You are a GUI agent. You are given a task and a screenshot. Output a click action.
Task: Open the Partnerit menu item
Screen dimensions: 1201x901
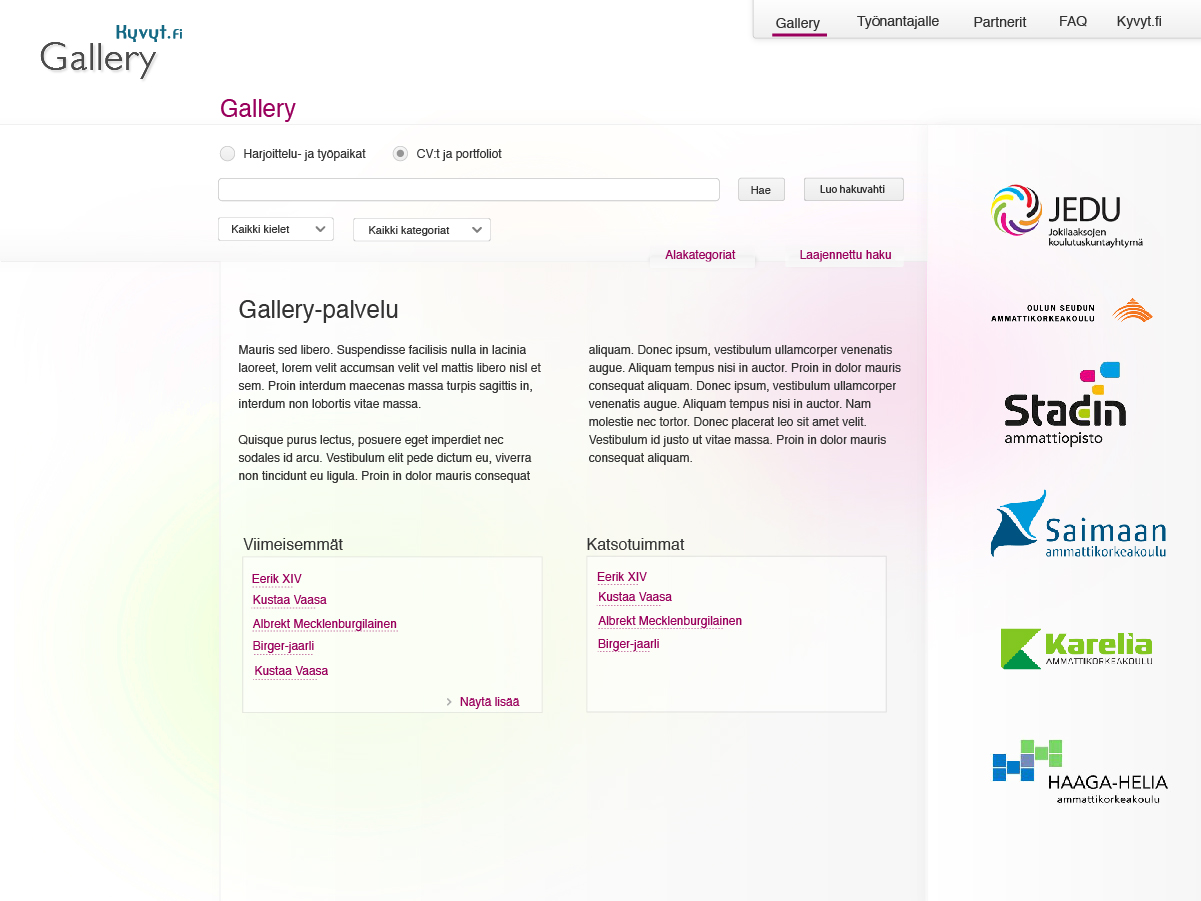coord(1000,22)
